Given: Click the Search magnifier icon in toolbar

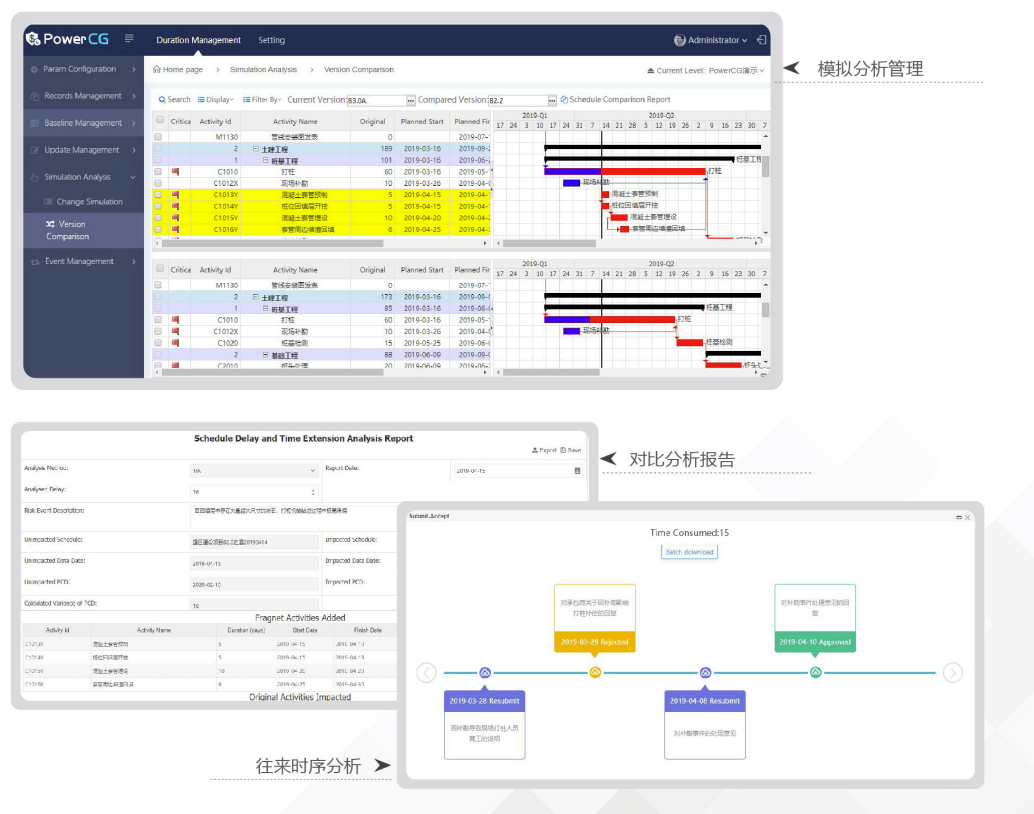Looking at the screenshot, I should (x=162, y=100).
